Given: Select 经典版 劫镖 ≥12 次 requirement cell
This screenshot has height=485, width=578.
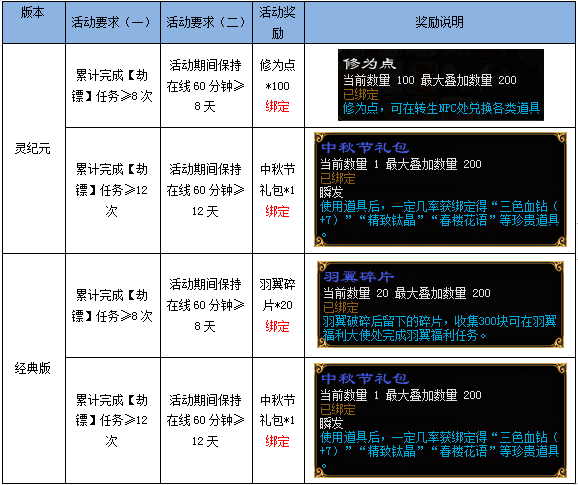Looking at the screenshot, I should point(113,421).
